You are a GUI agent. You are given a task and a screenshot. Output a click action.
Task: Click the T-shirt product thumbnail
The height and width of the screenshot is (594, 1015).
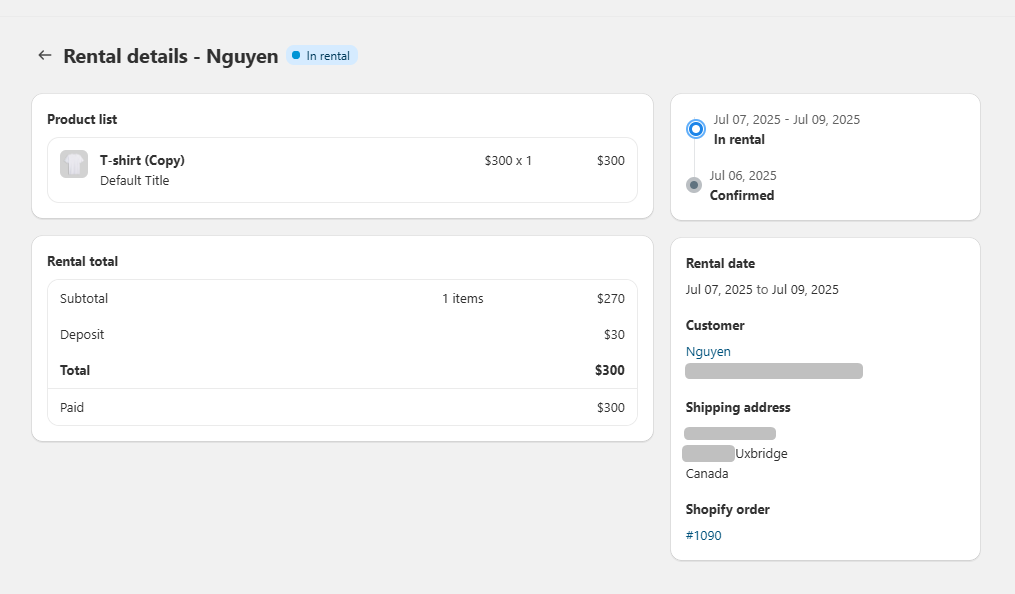[74, 164]
